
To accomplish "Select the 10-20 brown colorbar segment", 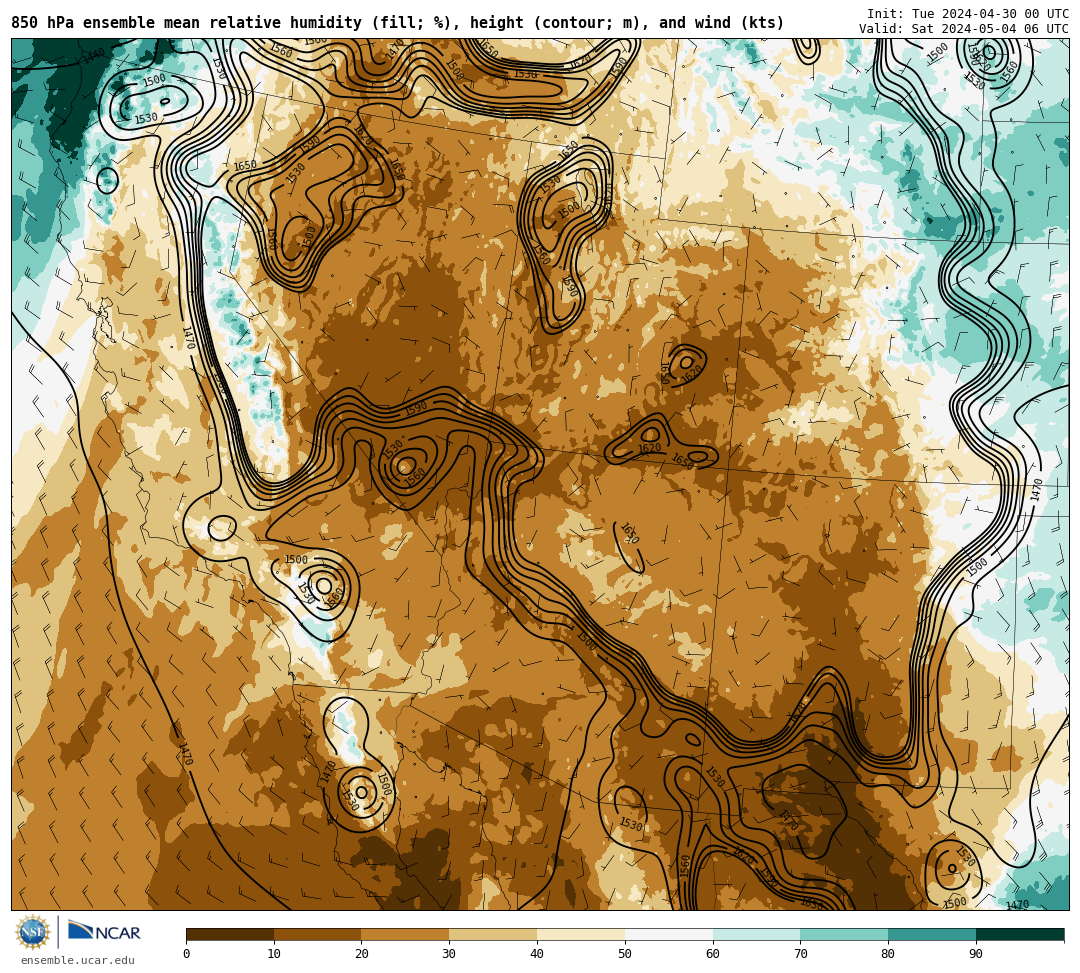I will [x=318, y=934].
